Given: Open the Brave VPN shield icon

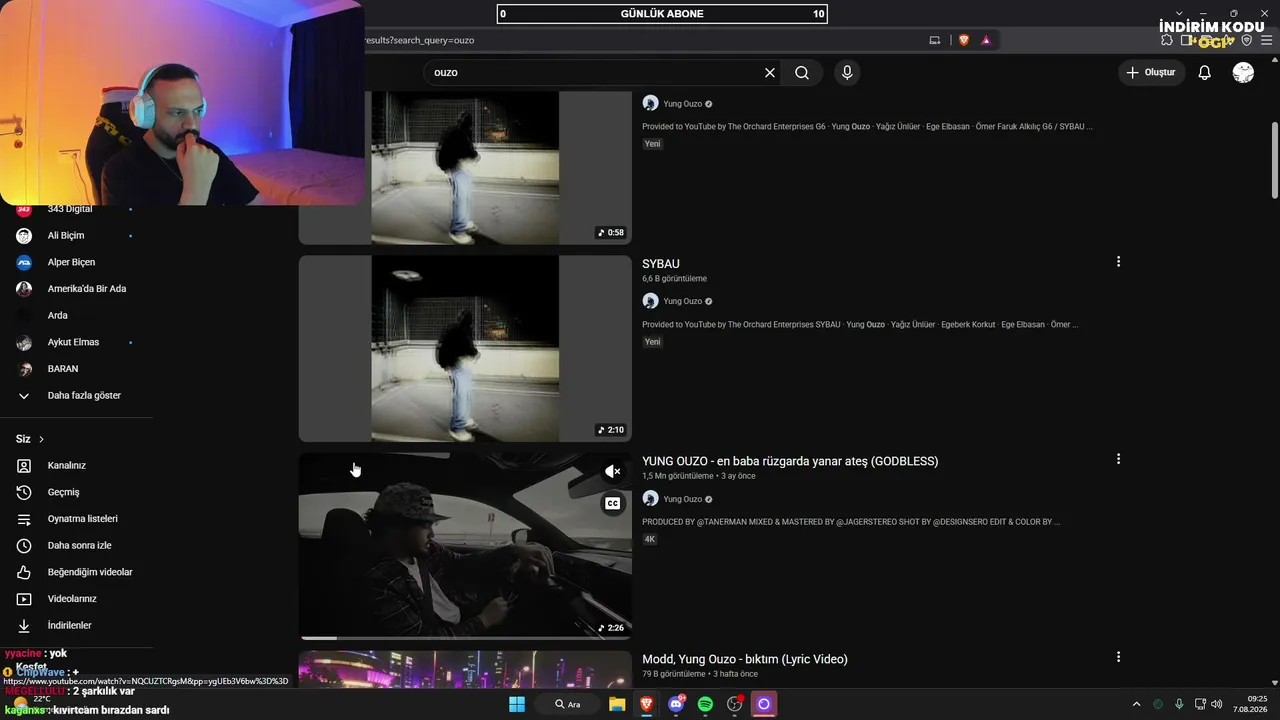Looking at the screenshot, I should point(1247,40).
